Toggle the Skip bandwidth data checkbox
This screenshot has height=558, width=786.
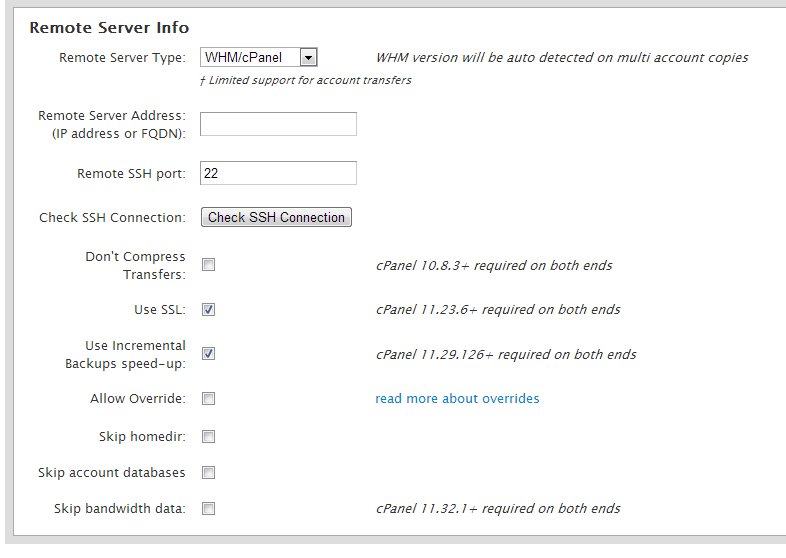(x=209, y=508)
